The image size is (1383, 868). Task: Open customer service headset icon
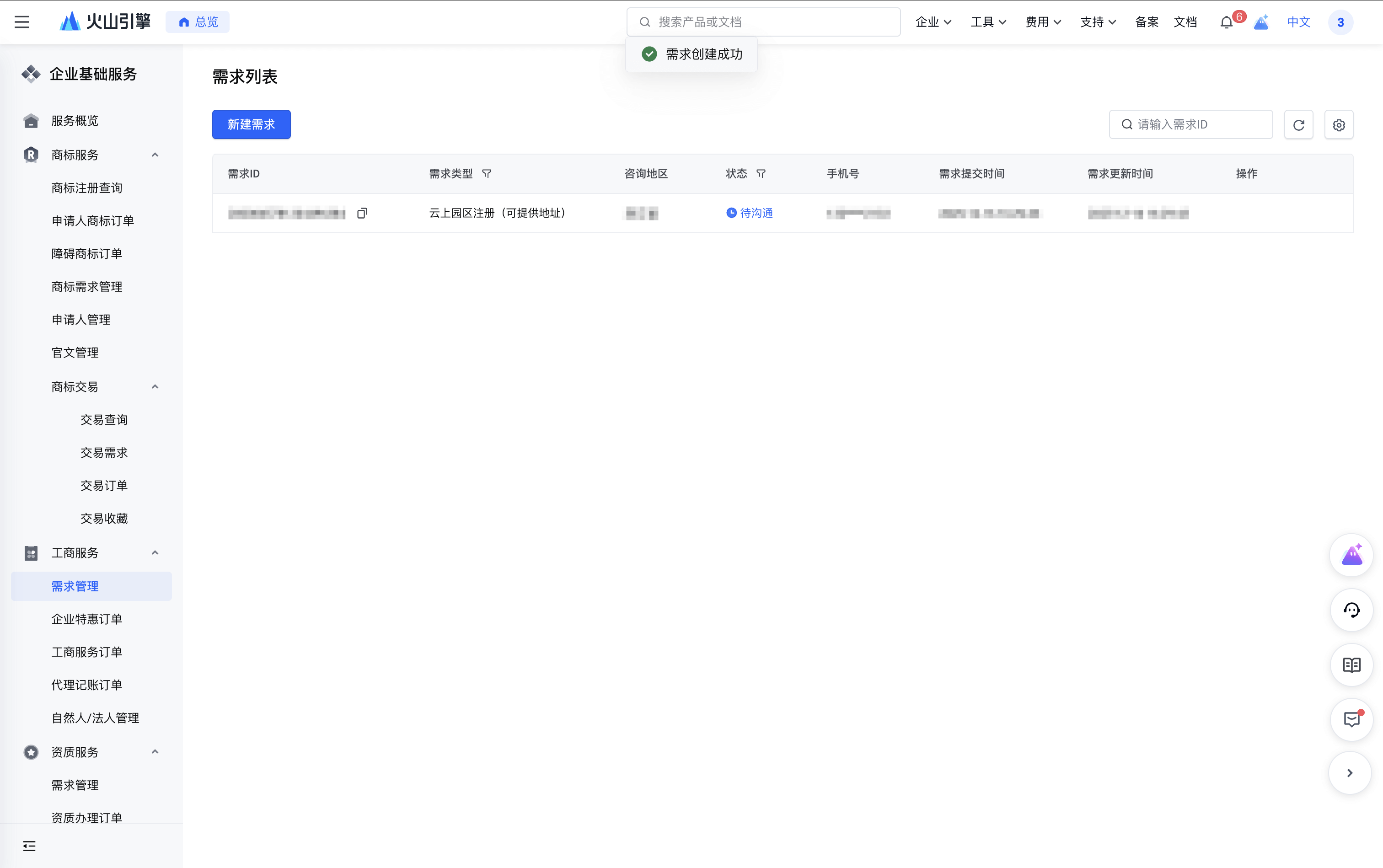point(1351,610)
